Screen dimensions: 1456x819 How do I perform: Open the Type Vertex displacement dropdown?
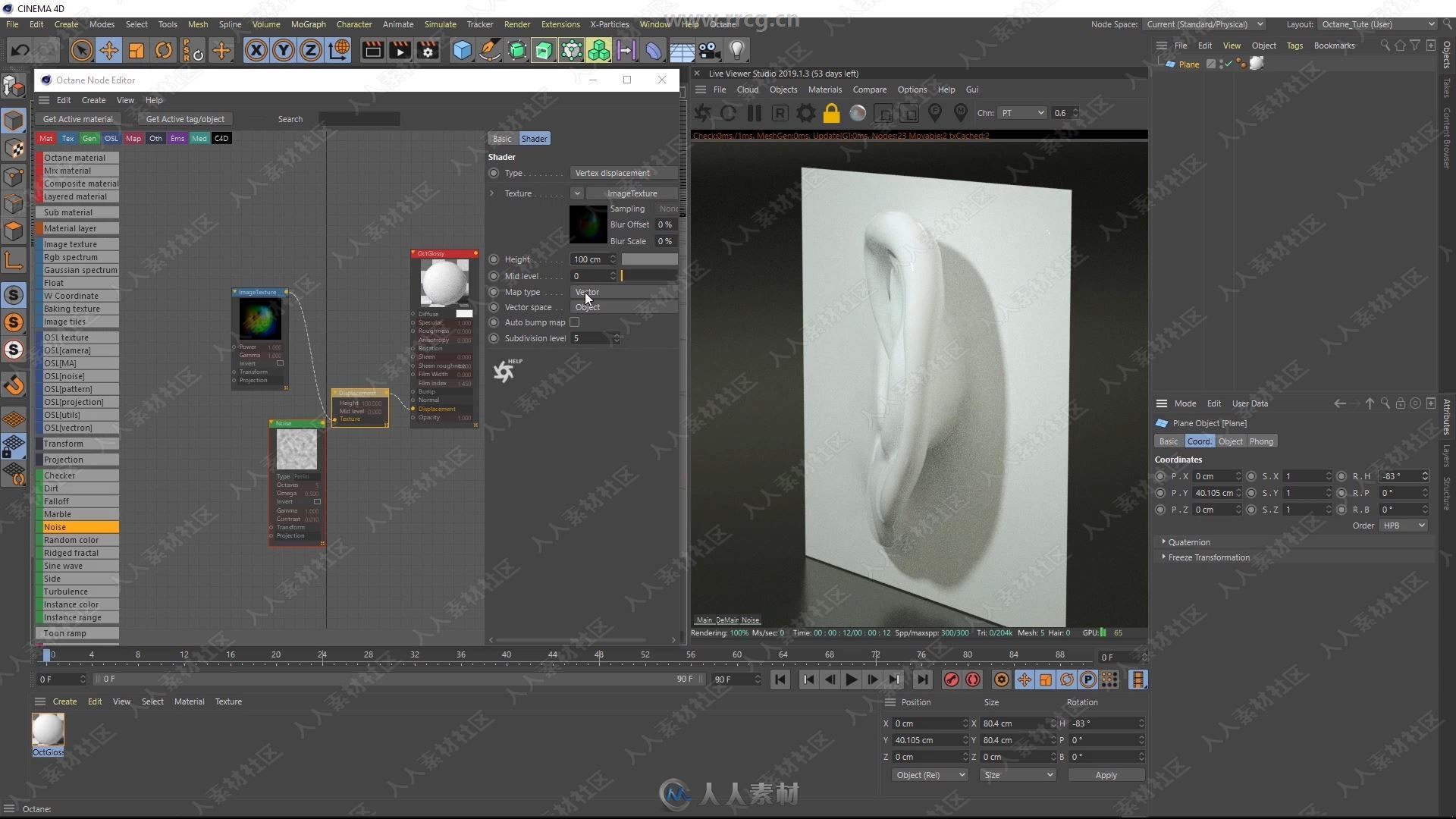coord(623,173)
